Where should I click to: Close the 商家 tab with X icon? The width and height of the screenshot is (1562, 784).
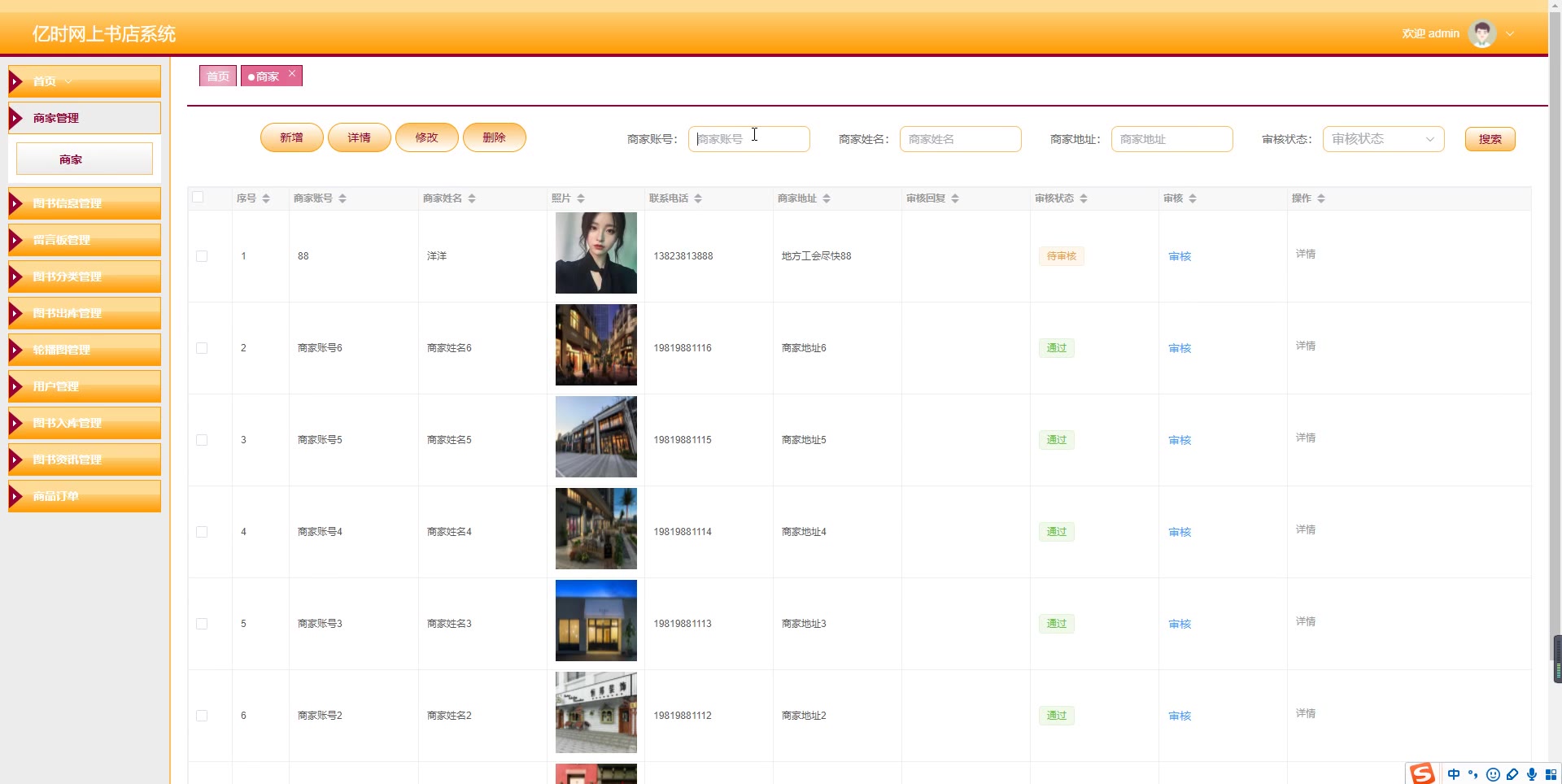click(x=292, y=73)
